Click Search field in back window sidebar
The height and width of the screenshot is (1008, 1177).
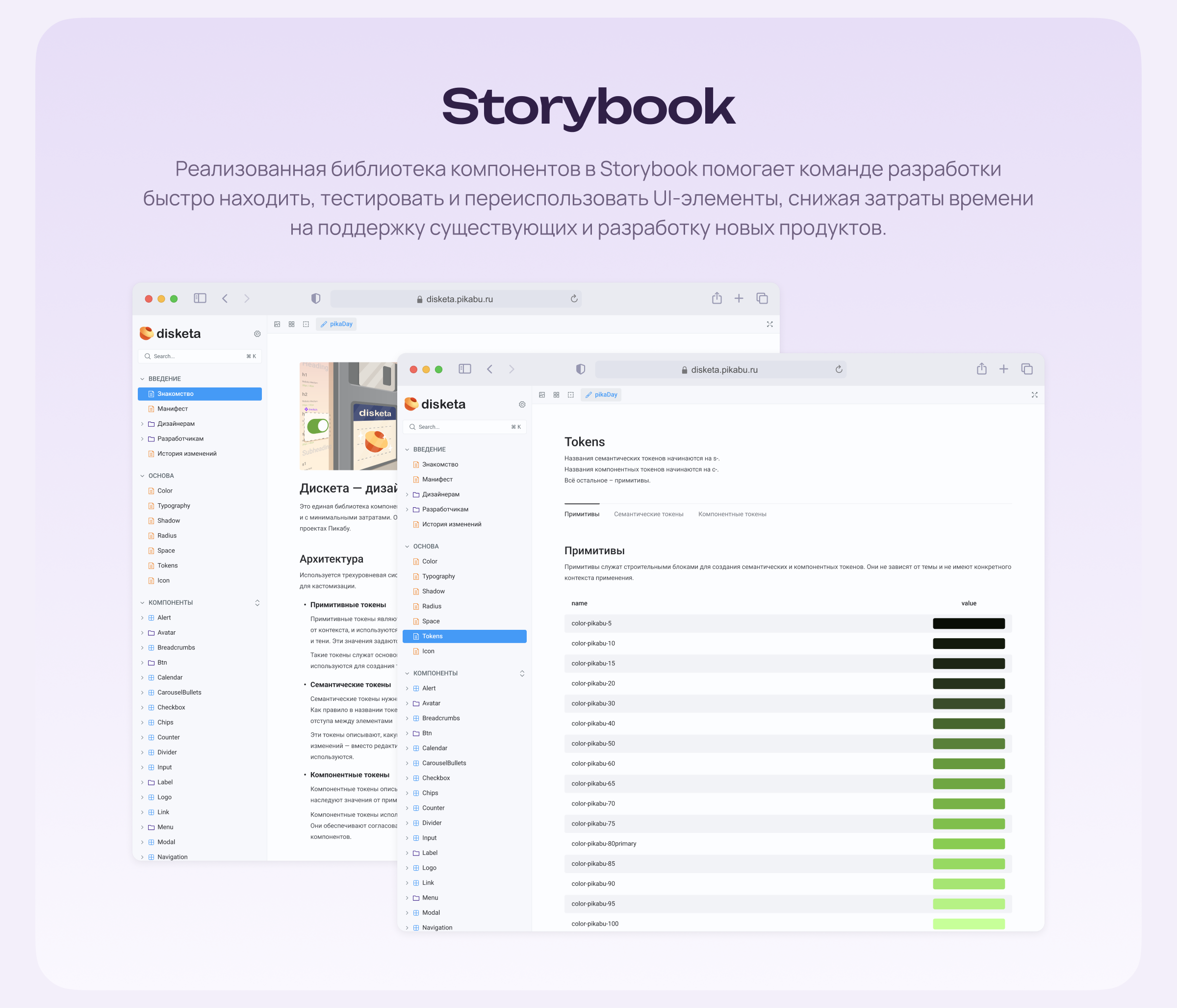point(200,357)
